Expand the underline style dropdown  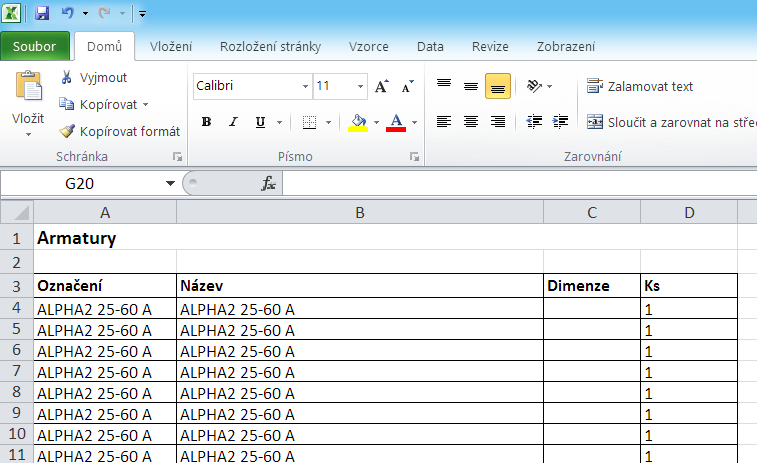click(279, 123)
